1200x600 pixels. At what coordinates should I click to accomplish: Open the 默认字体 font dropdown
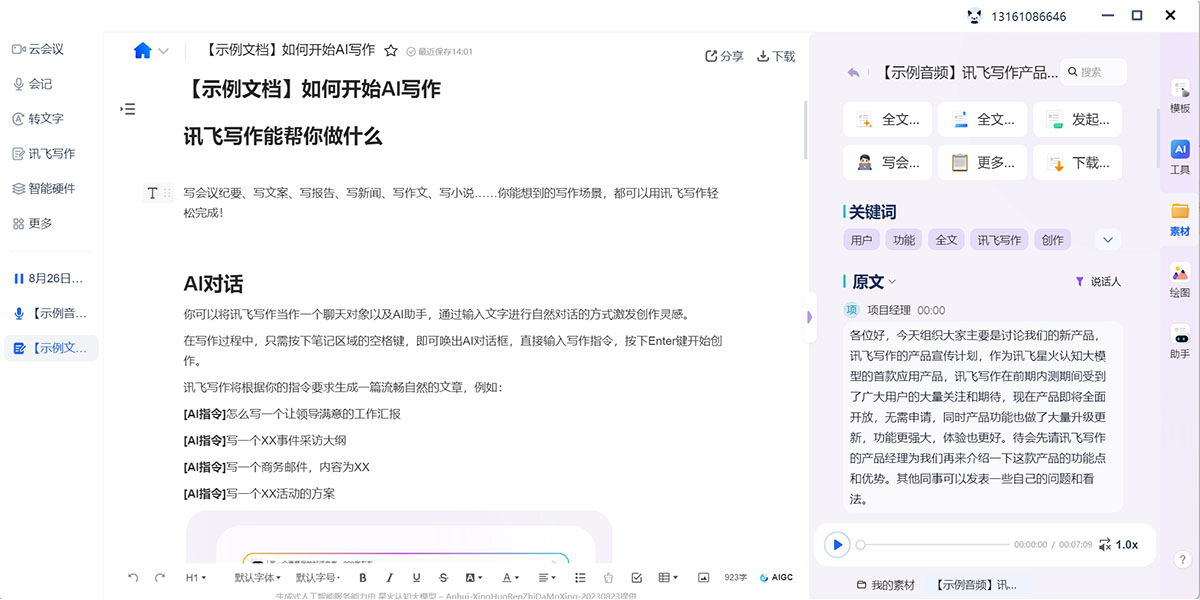click(x=257, y=578)
